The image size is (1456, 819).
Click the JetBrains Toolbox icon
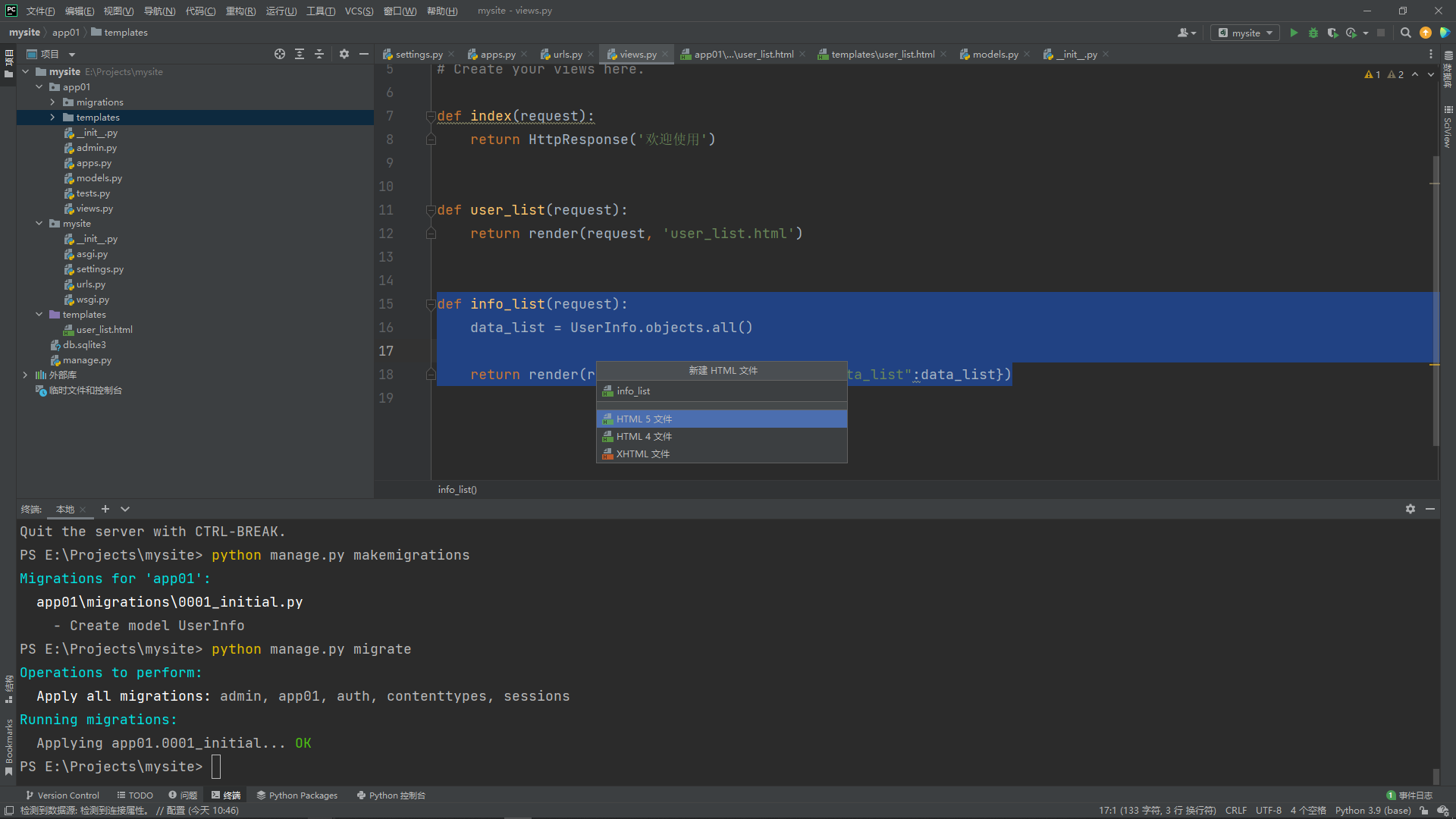tap(1445, 33)
